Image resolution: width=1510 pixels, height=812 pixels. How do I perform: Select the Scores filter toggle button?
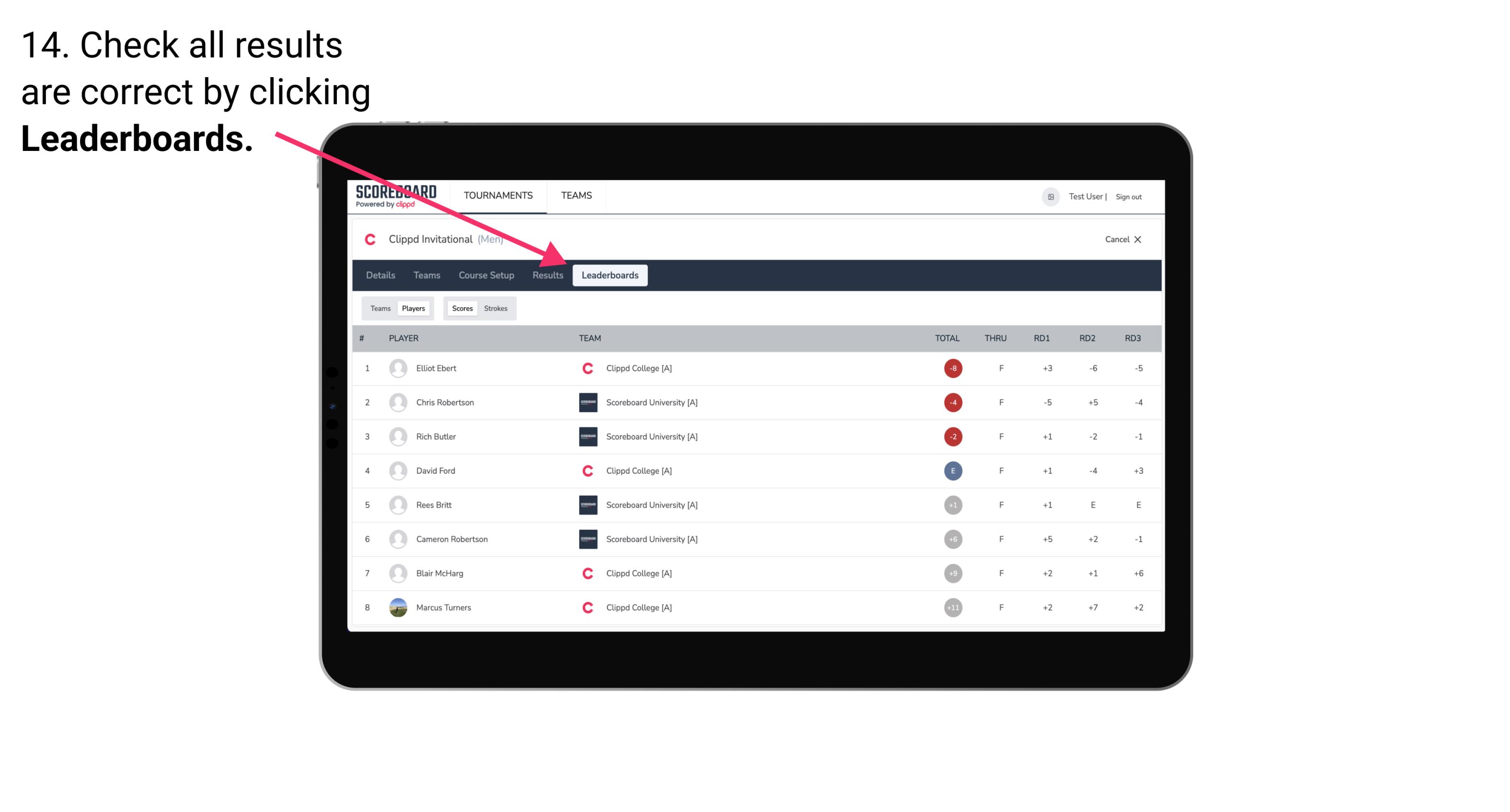click(x=461, y=308)
